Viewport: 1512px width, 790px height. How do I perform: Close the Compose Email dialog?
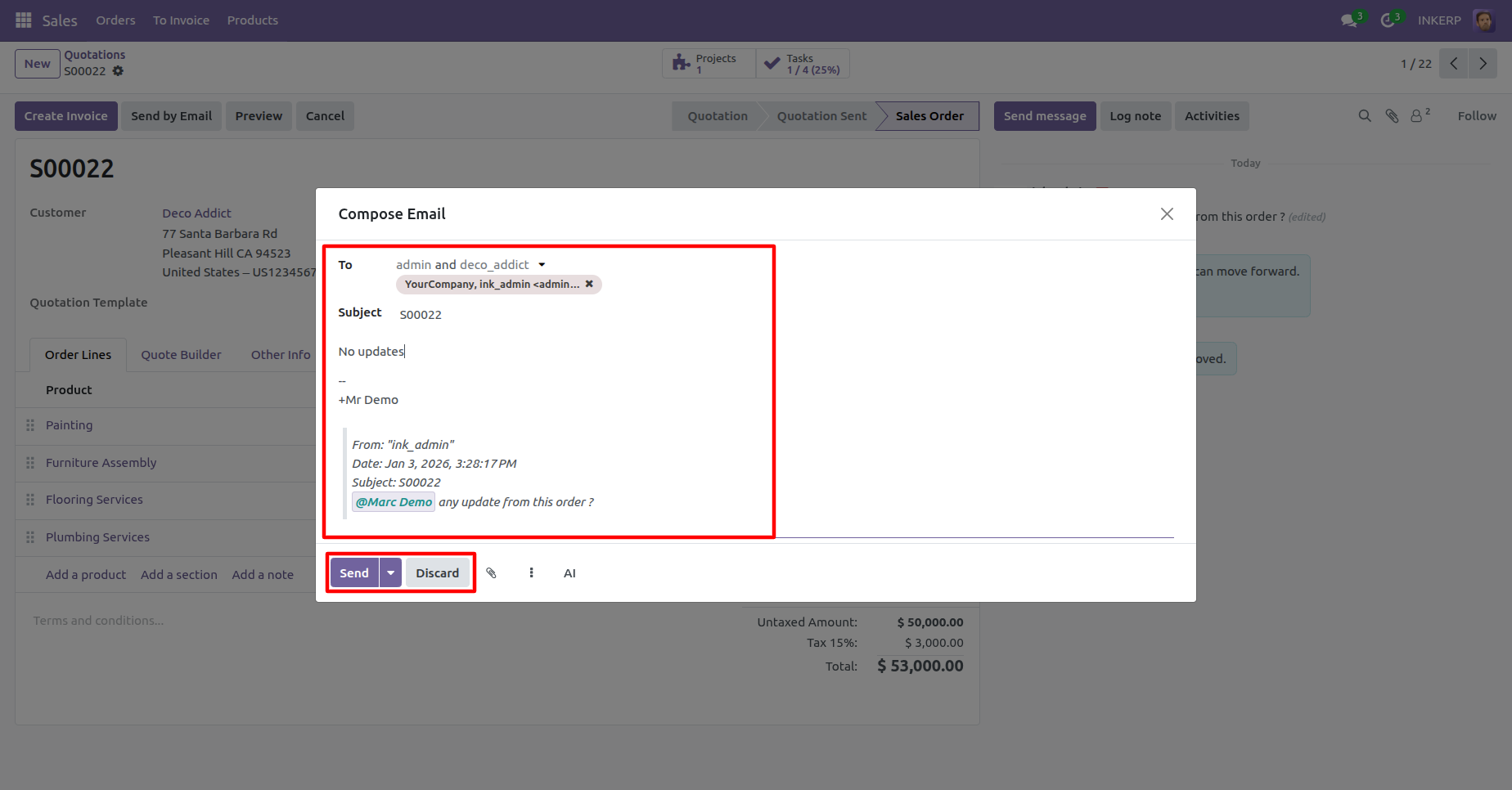(x=1167, y=213)
